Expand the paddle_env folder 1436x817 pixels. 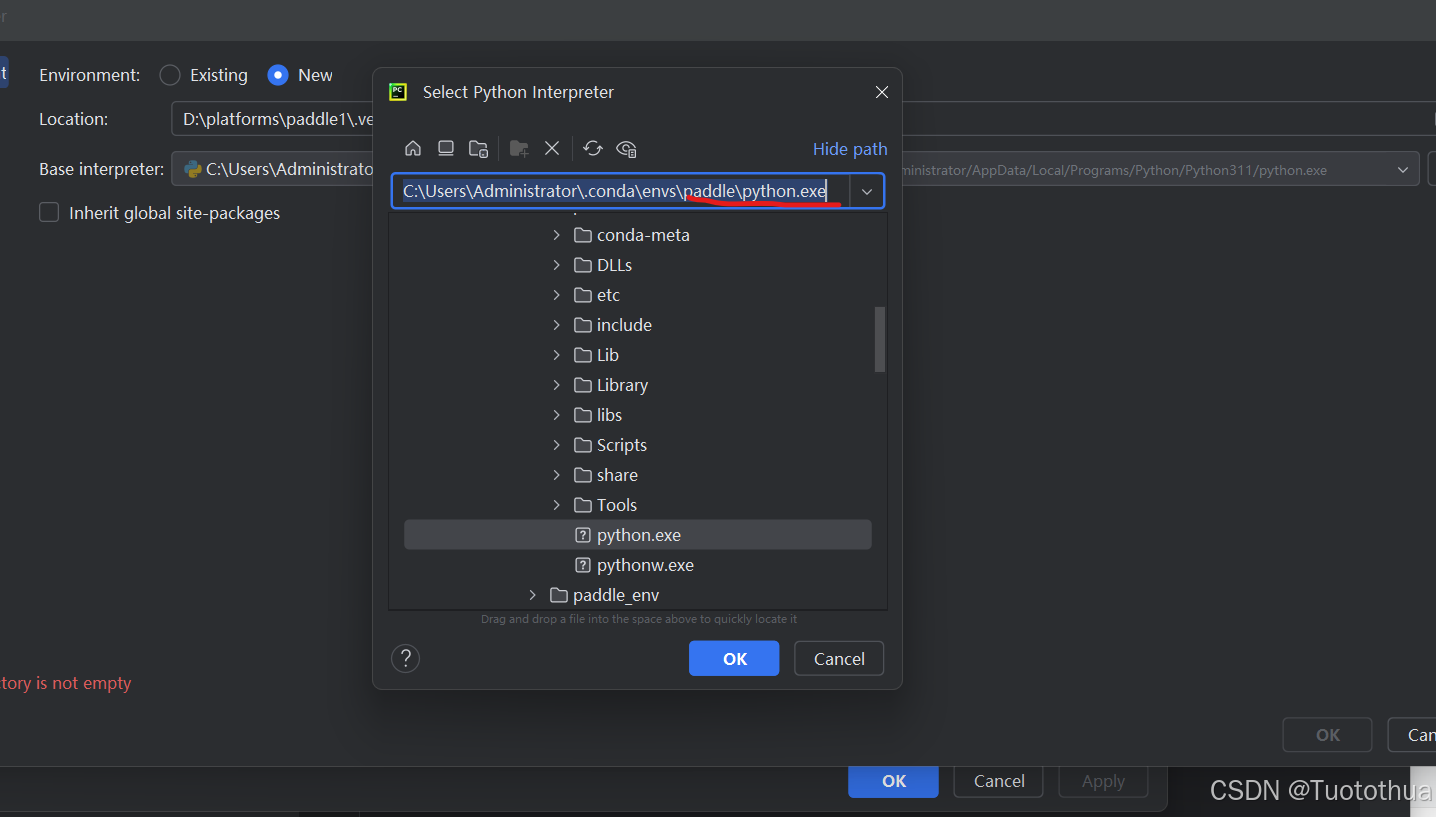(x=532, y=594)
